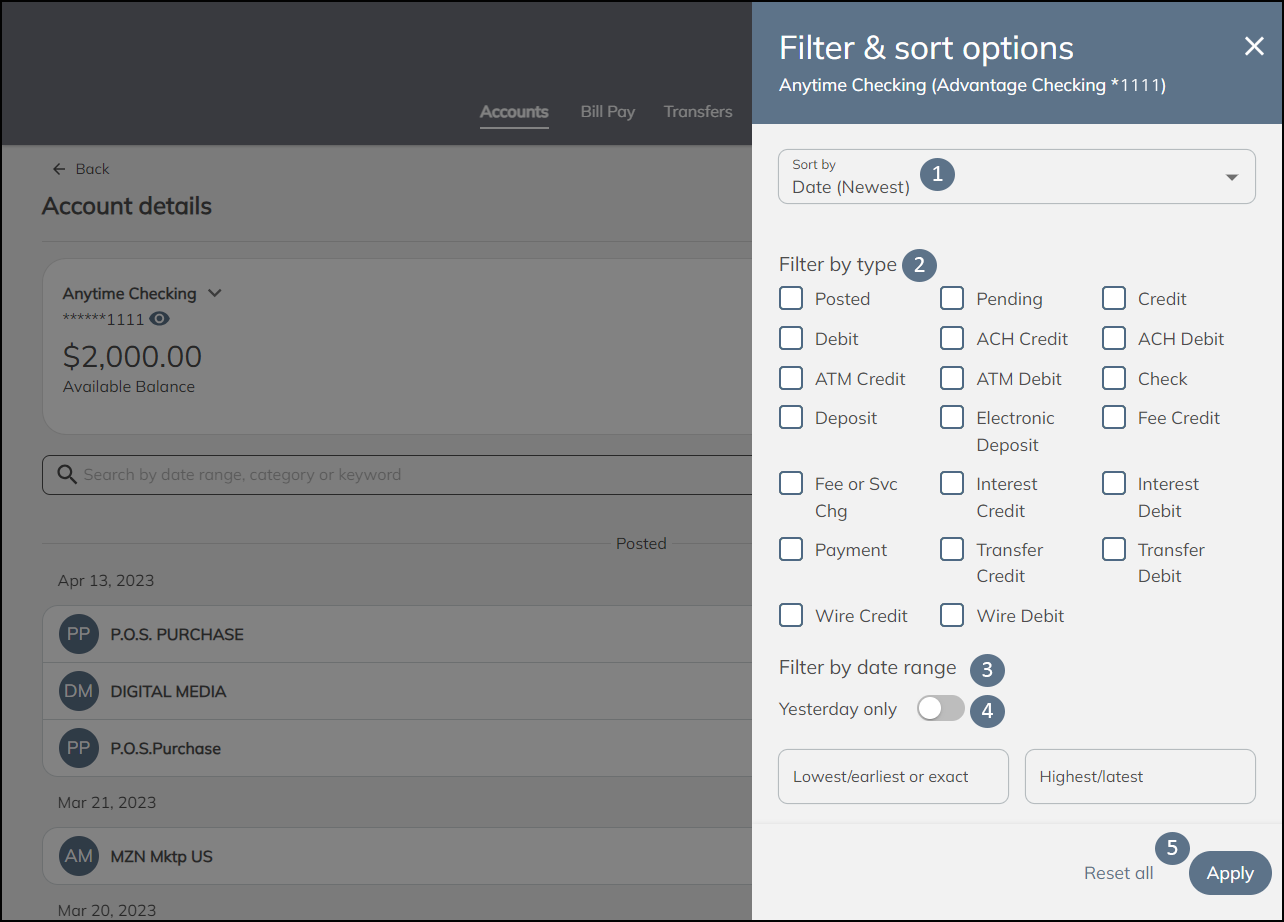
Task: Check the Posted filter checkbox
Action: [791, 299]
